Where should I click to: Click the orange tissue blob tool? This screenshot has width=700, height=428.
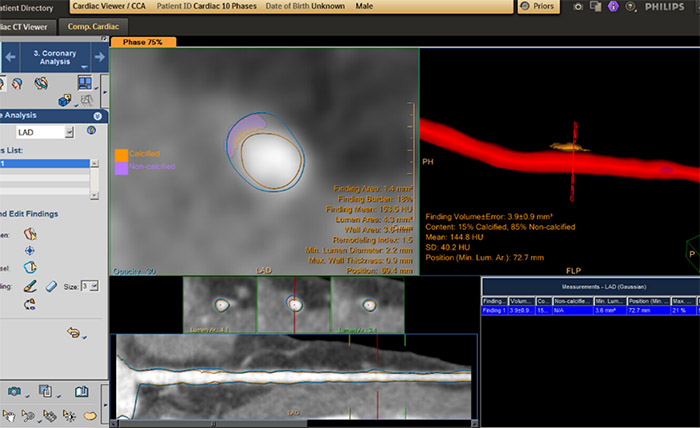point(90,416)
